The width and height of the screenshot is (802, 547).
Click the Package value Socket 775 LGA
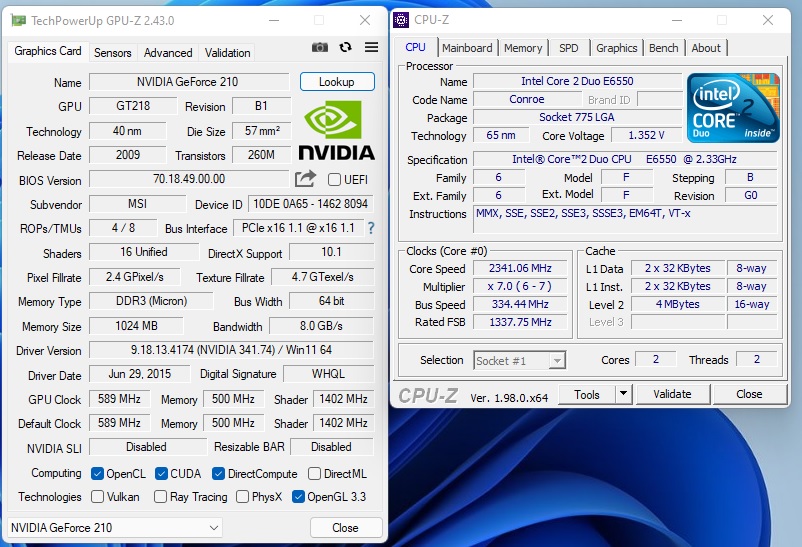577,117
